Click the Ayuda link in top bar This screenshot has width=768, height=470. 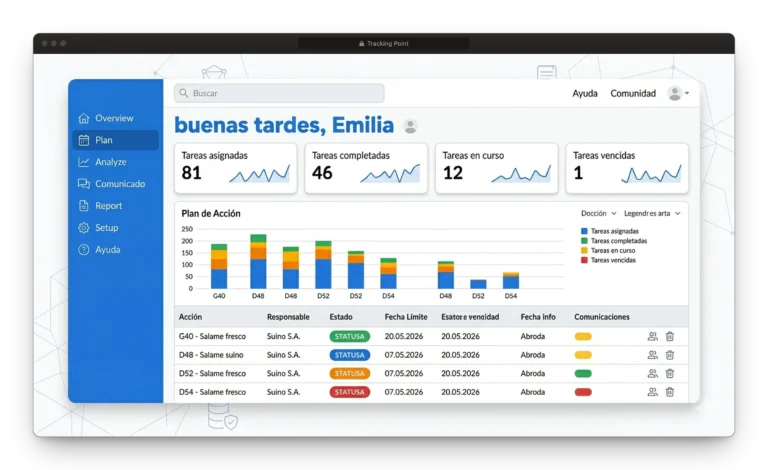[x=585, y=93]
